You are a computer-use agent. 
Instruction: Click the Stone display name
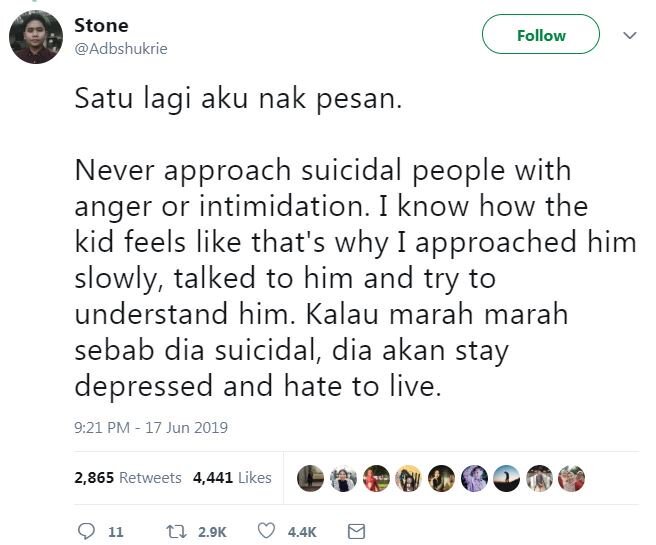click(x=101, y=26)
